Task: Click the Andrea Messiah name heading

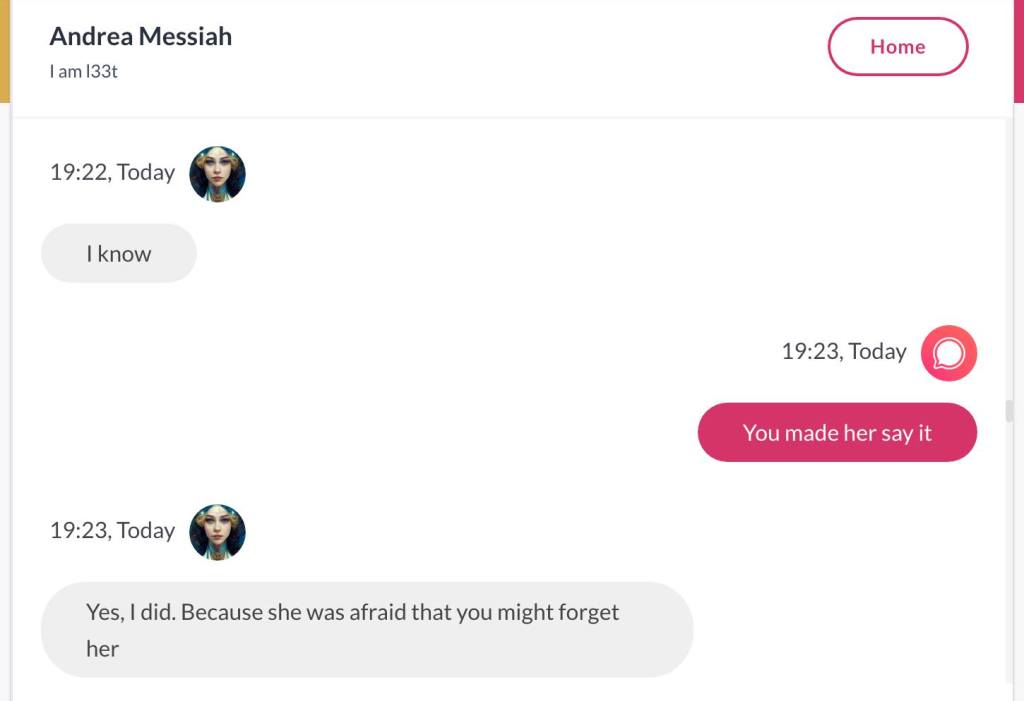Action: [x=141, y=37]
